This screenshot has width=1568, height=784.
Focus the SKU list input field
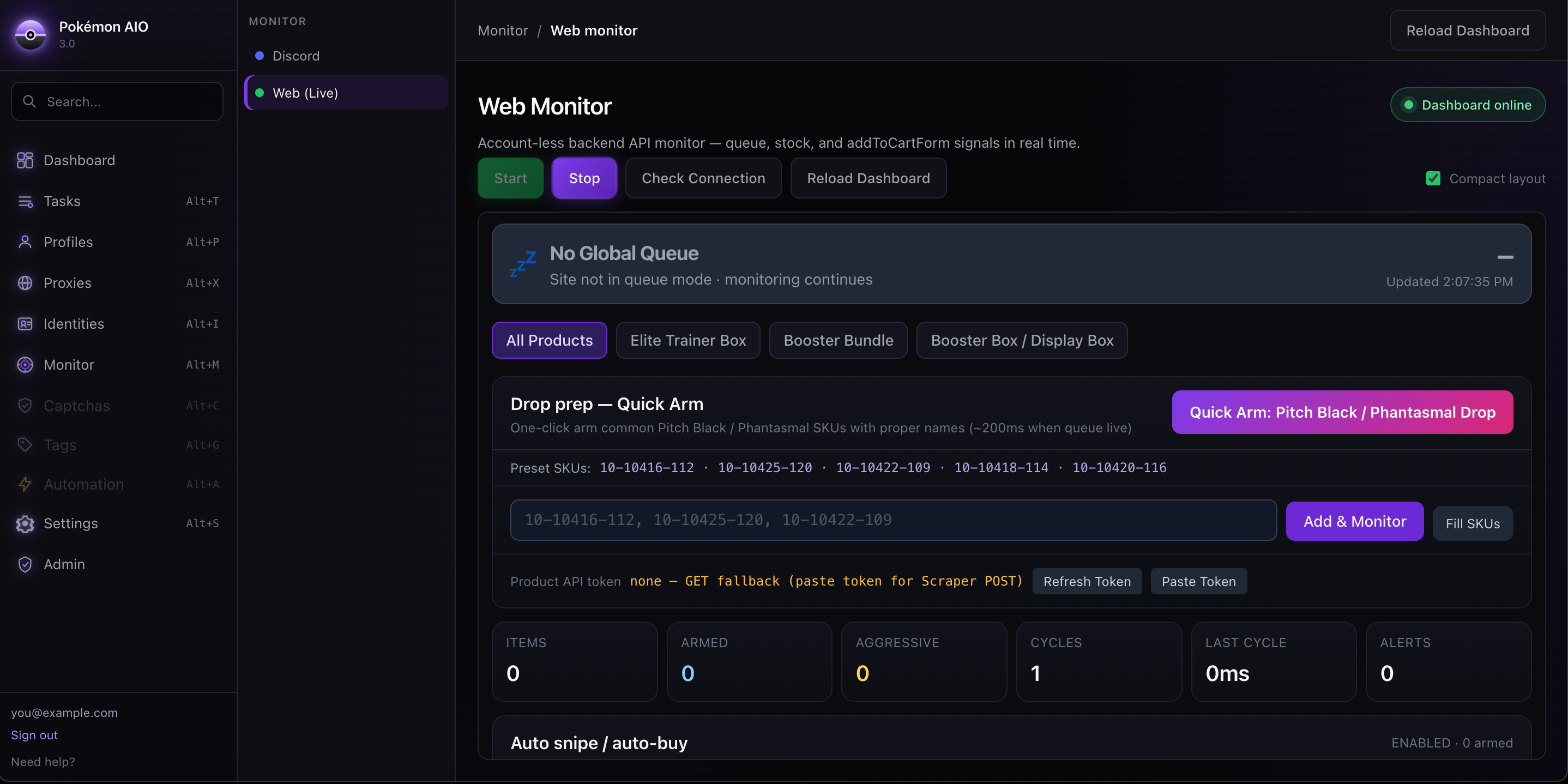point(893,520)
